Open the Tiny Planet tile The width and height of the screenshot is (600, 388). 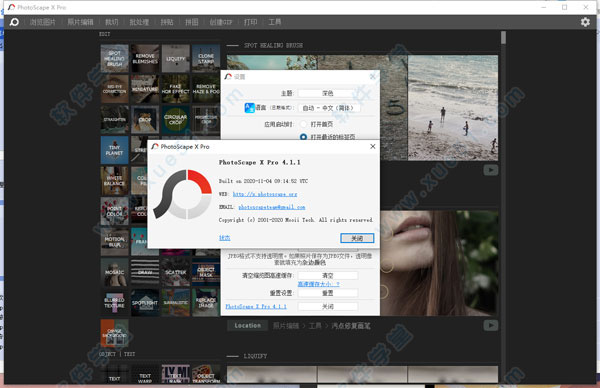[x=114, y=150]
